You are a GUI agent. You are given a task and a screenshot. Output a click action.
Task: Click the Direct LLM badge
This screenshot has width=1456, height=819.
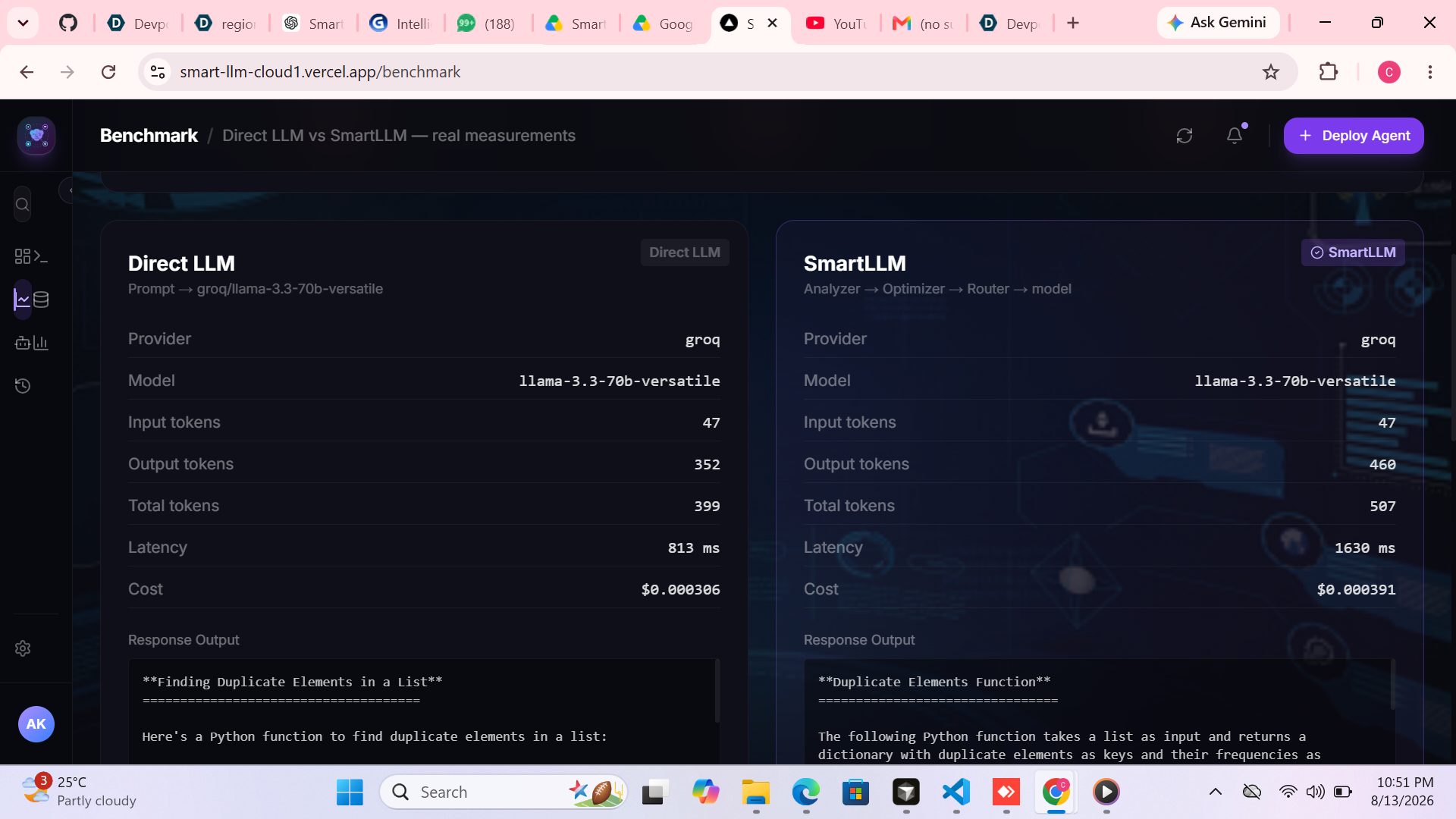click(x=685, y=253)
